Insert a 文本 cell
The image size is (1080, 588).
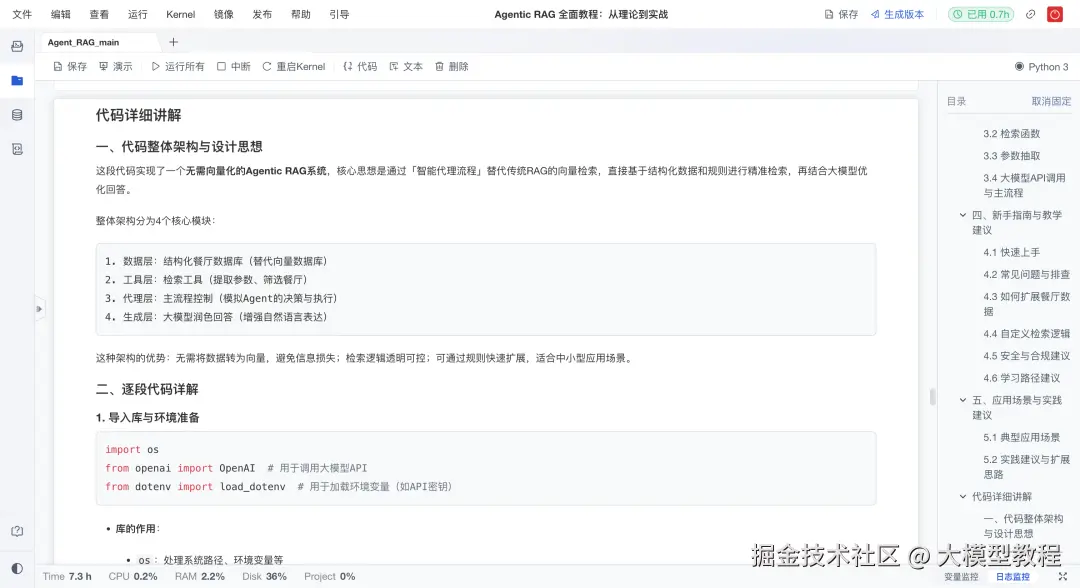click(x=406, y=67)
